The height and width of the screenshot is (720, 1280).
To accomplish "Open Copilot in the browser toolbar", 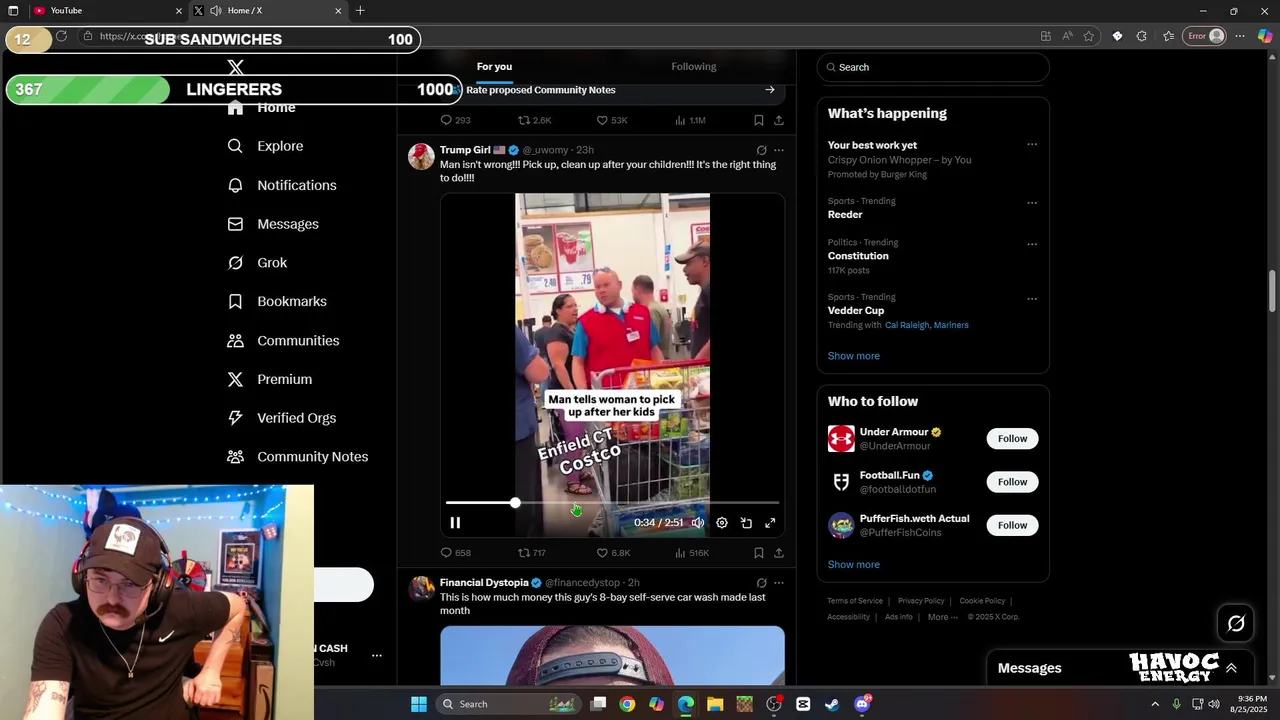I will click(x=1265, y=36).
